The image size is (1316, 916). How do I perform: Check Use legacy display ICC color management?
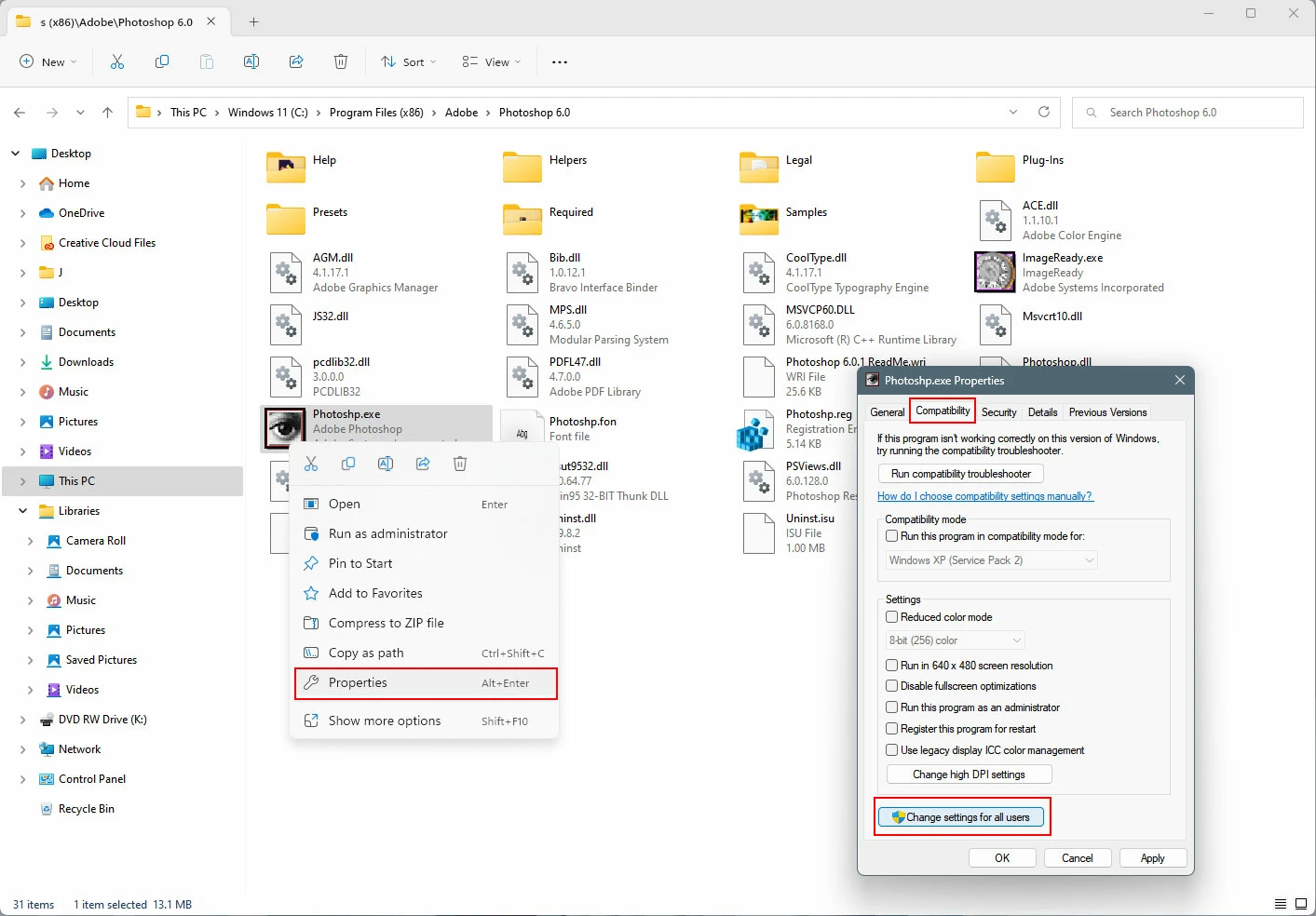coord(891,750)
